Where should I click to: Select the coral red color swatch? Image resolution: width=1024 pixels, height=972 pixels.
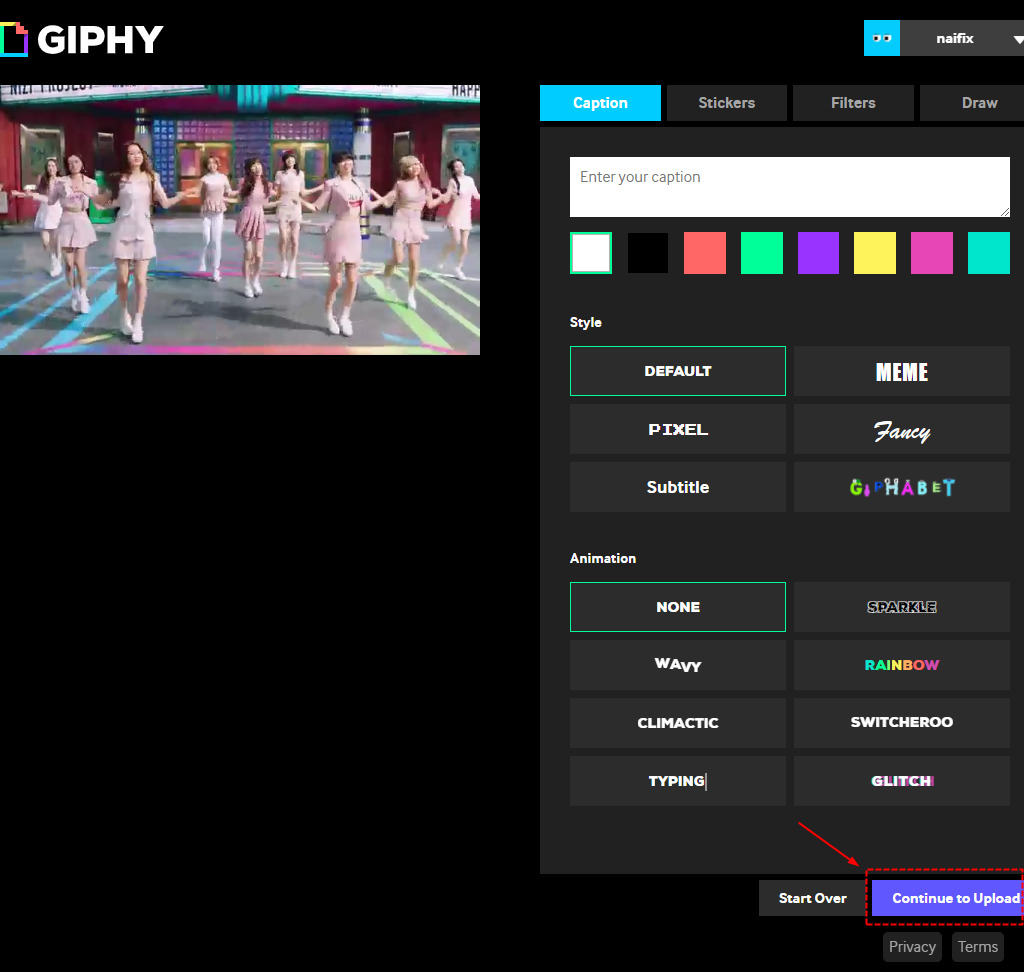coord(705,253)
